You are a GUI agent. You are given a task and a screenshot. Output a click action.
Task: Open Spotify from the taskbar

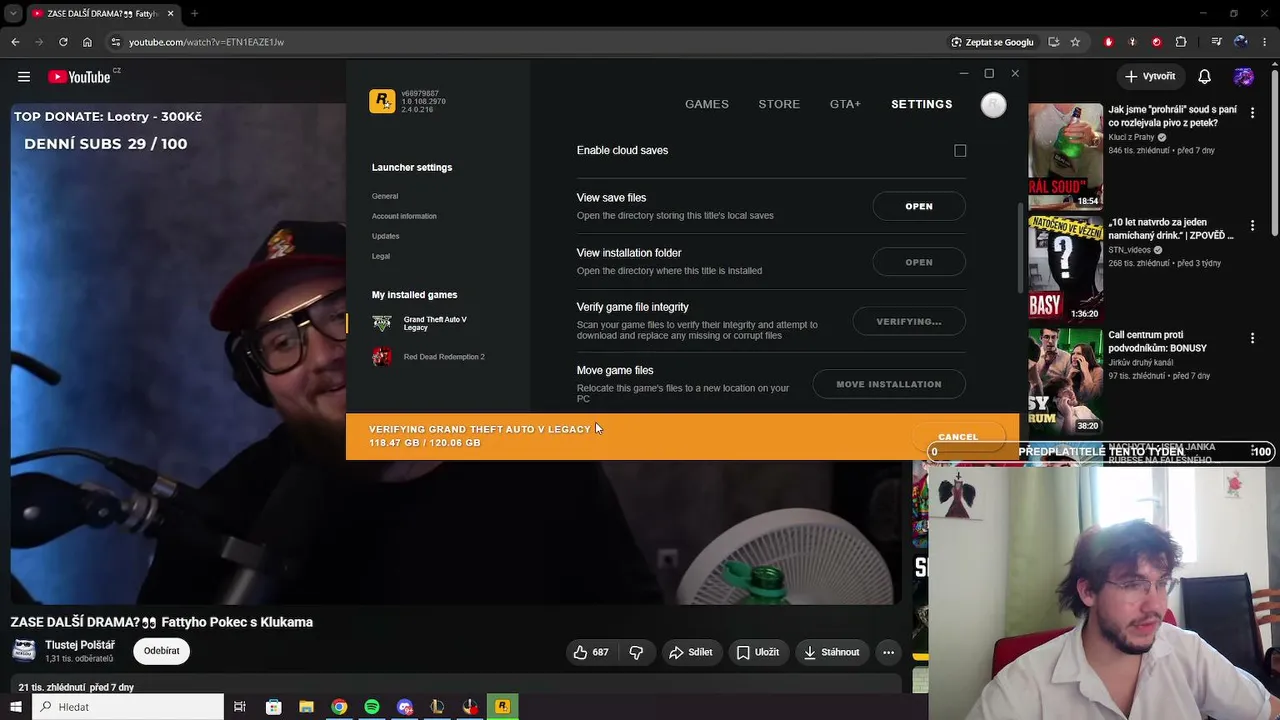tap(372, 707)
